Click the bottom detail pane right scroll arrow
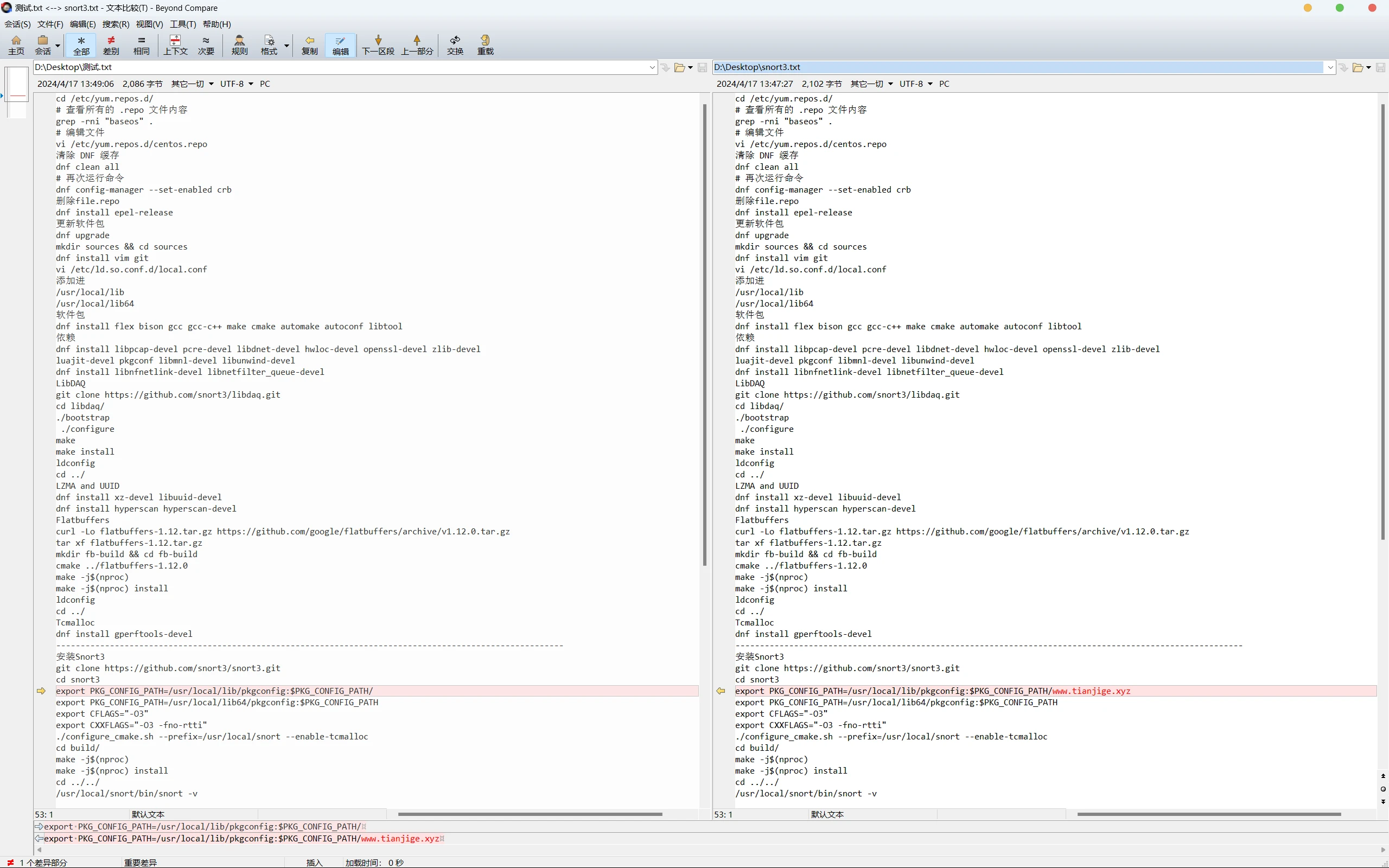Viewport: 1389px width, 868px height. click(x=1382, y=850)
